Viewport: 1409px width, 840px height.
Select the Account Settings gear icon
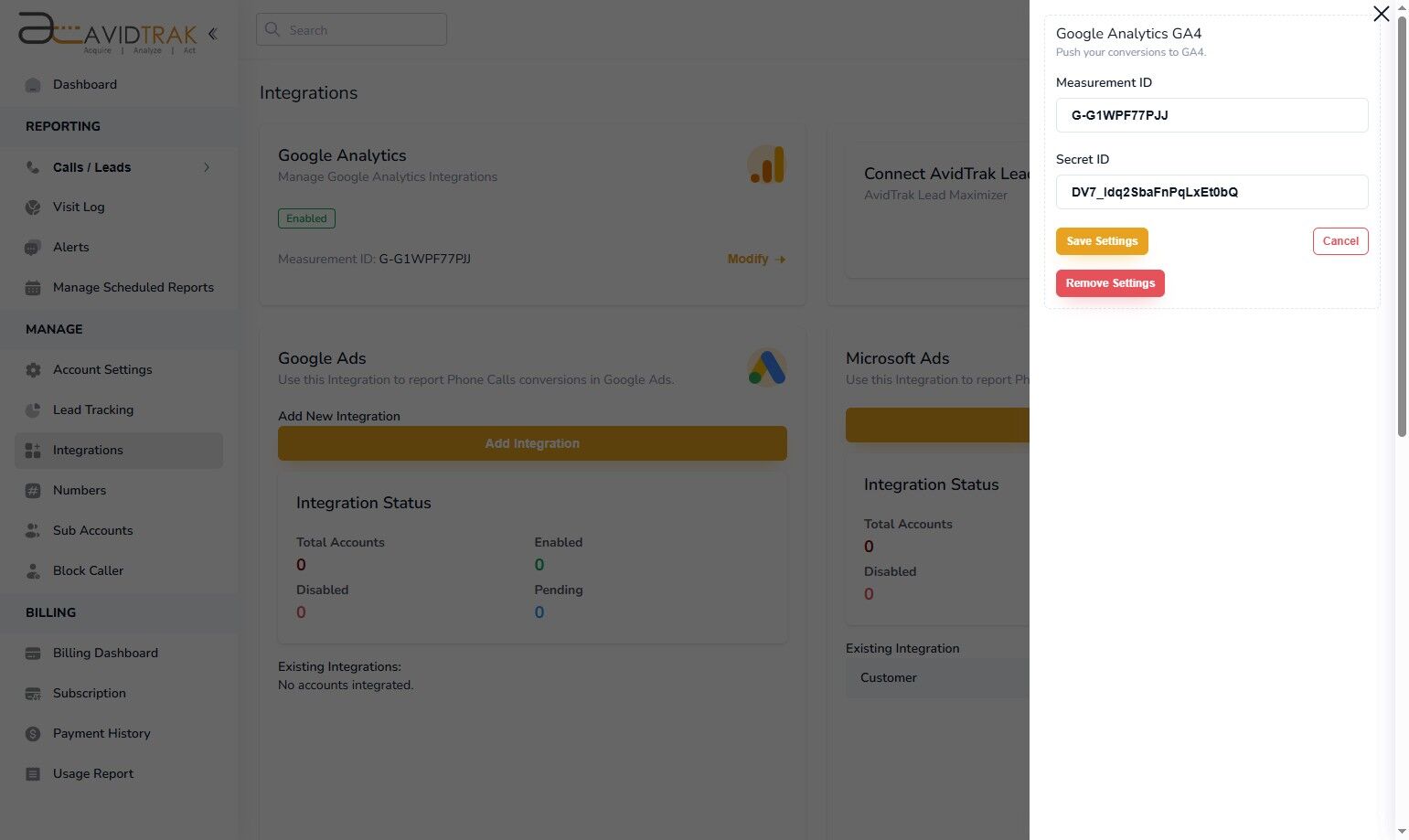tap(33, 369)
